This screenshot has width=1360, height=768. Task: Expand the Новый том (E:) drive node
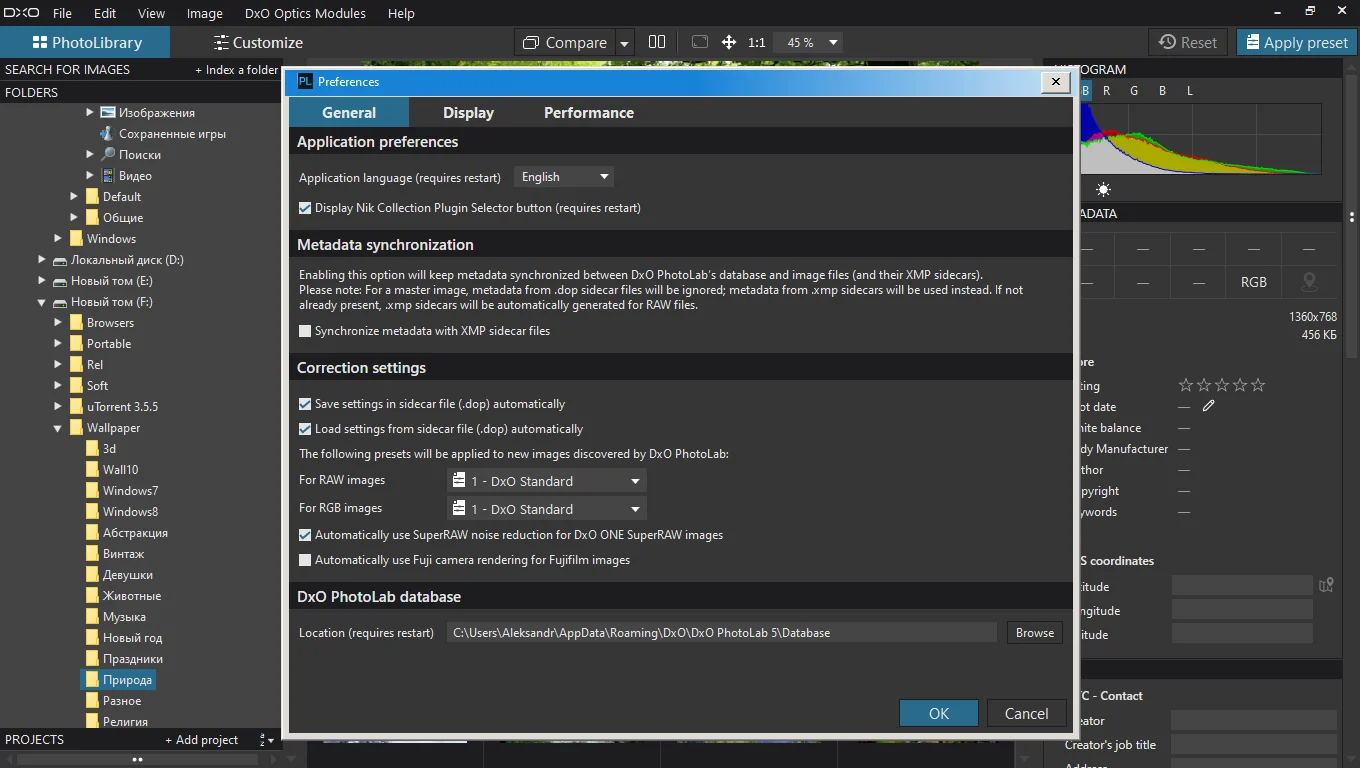[x=42, y=281]
